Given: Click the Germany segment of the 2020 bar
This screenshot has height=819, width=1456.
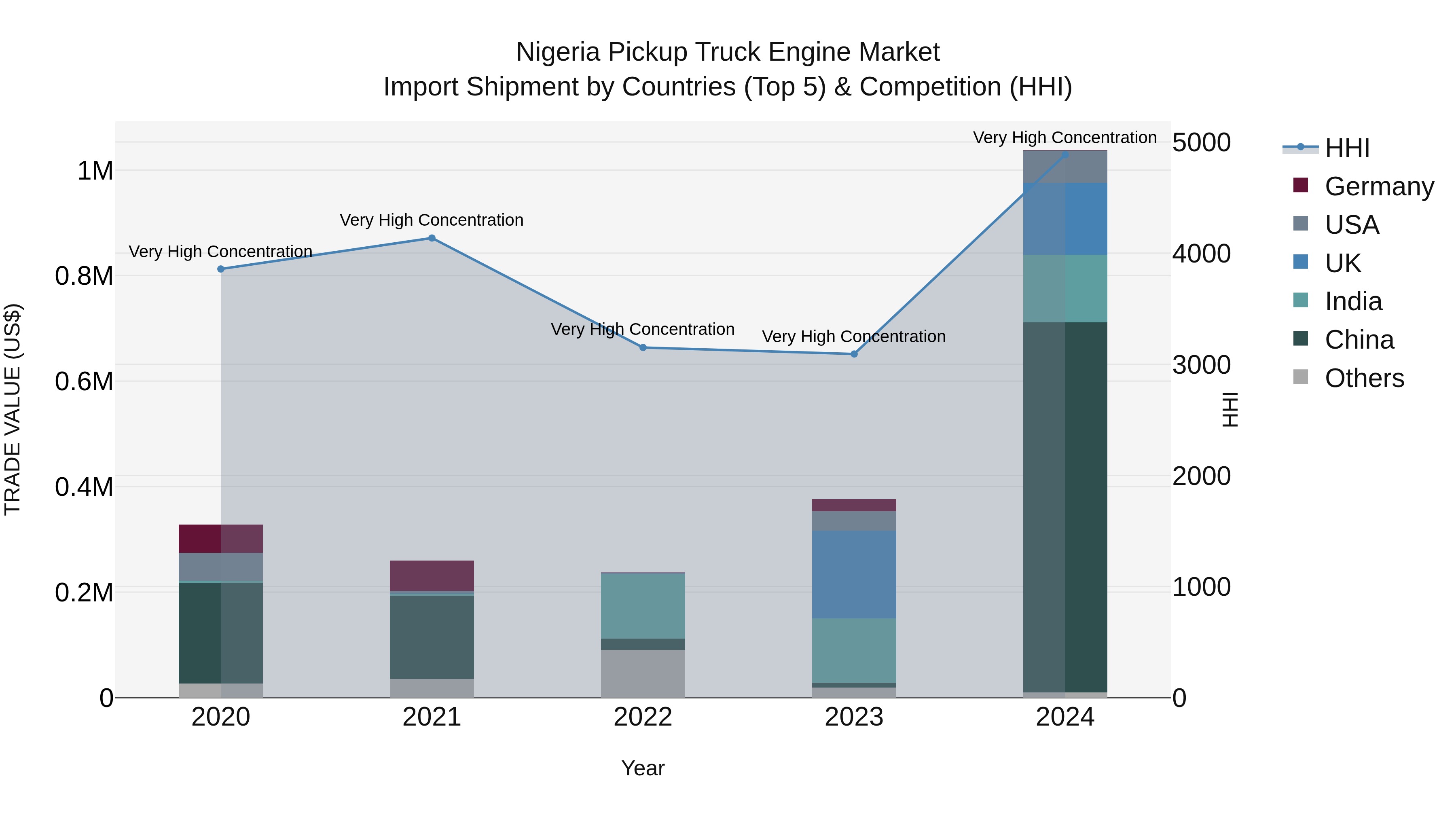Looking at the screenshot, I should (x=221, y=539).
